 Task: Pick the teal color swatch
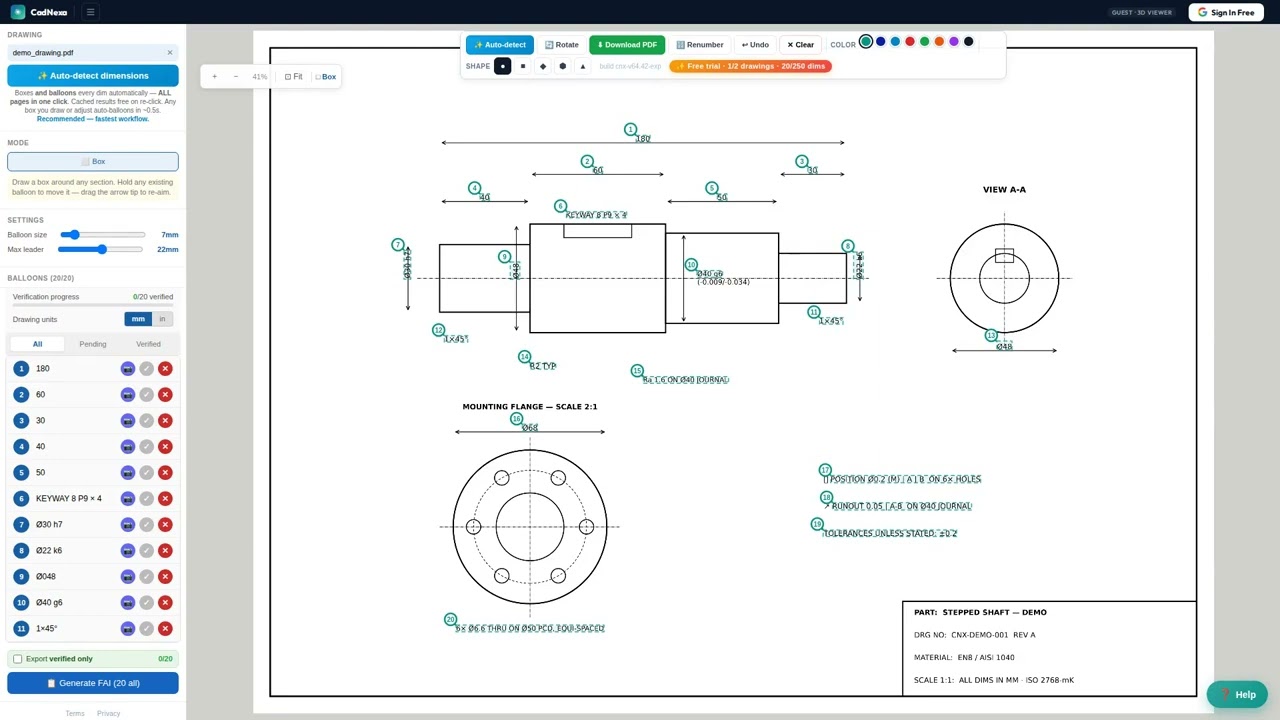click(x=866, y=42)
